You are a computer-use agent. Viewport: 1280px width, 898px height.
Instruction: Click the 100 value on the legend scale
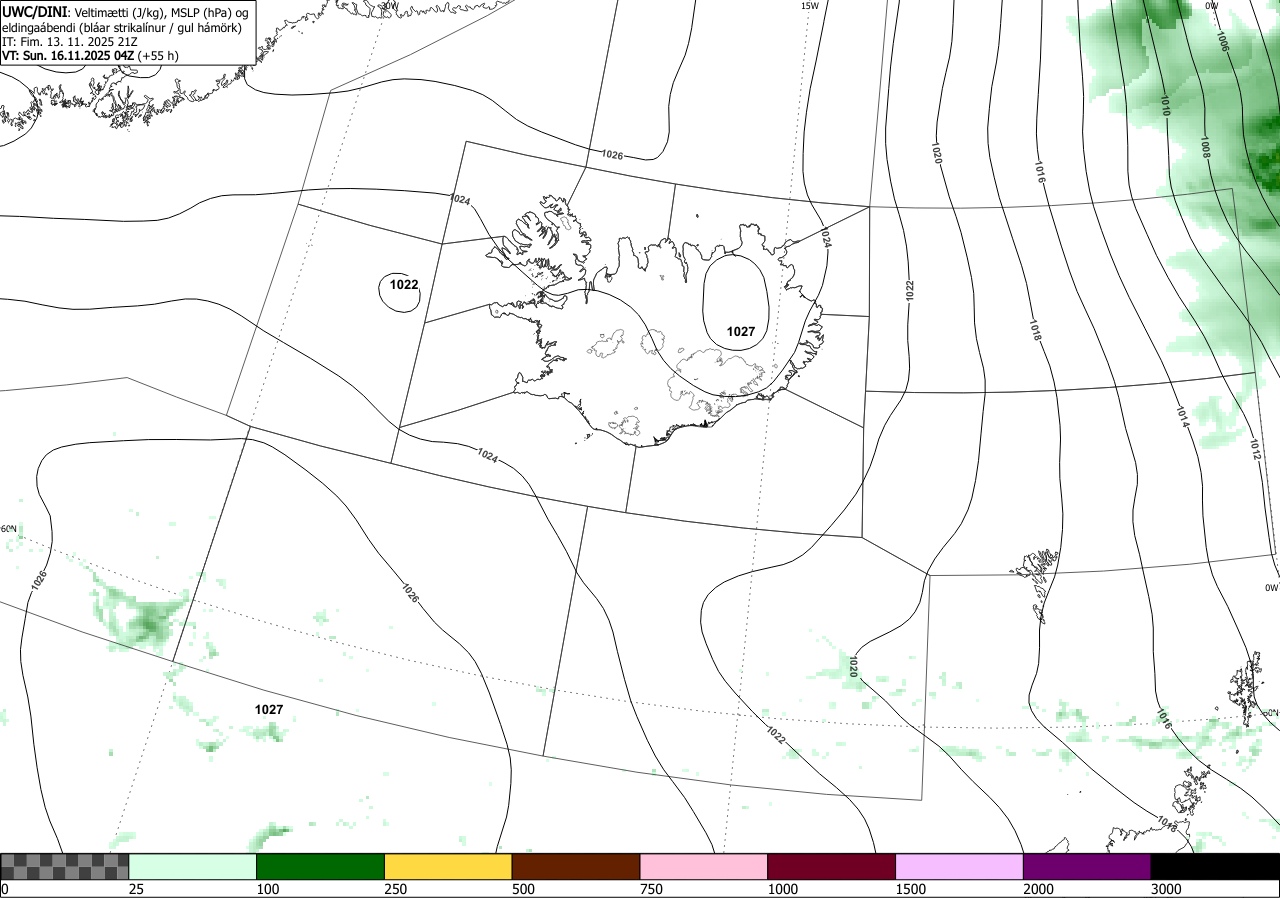(x=269, y=889)
